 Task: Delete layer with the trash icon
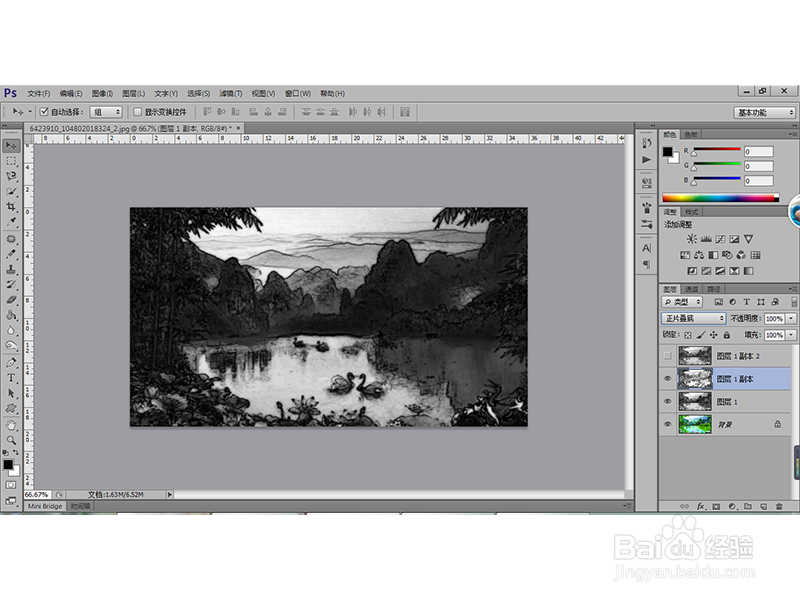779,506
